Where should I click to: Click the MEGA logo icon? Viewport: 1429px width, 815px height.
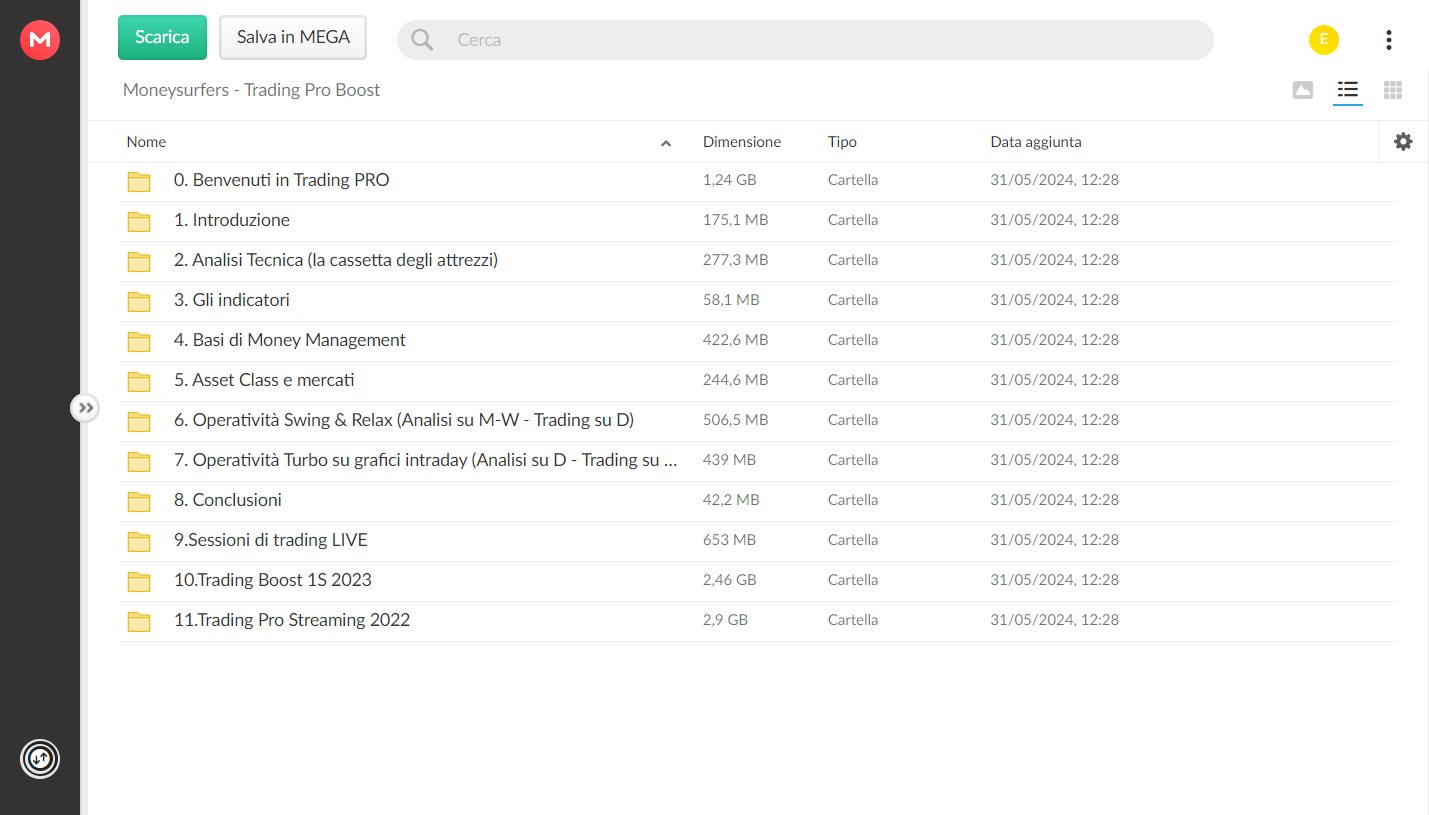pos(40,40)
